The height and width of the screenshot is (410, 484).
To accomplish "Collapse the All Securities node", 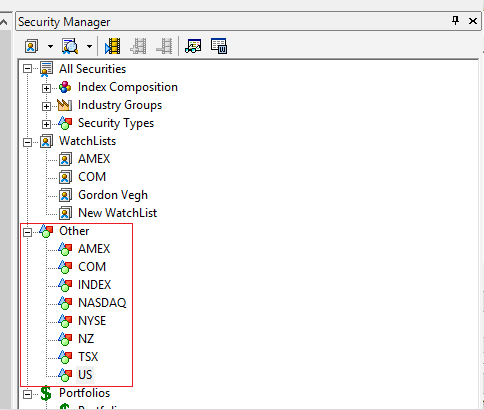I will click(28, 69).
